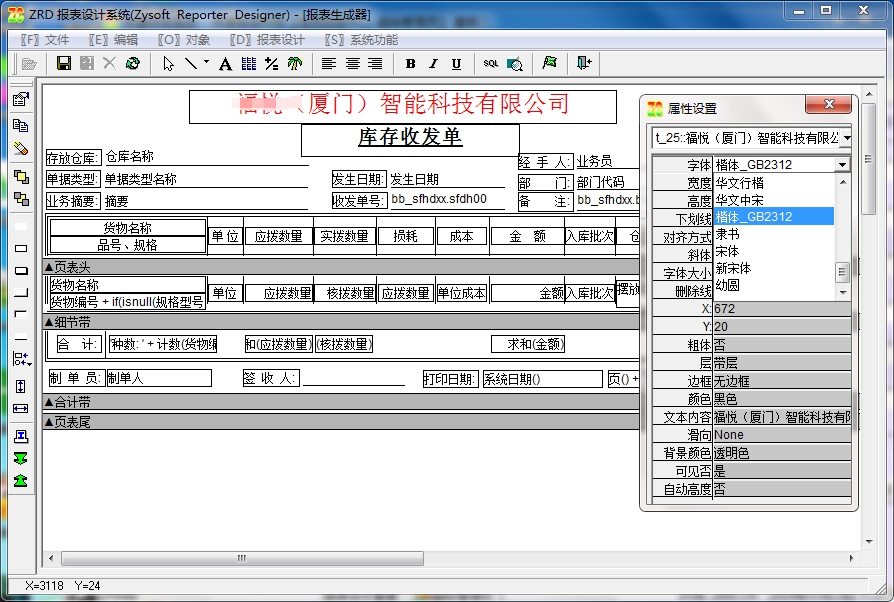Click the bring-to-front yellow squares icon

pos(21,177)
